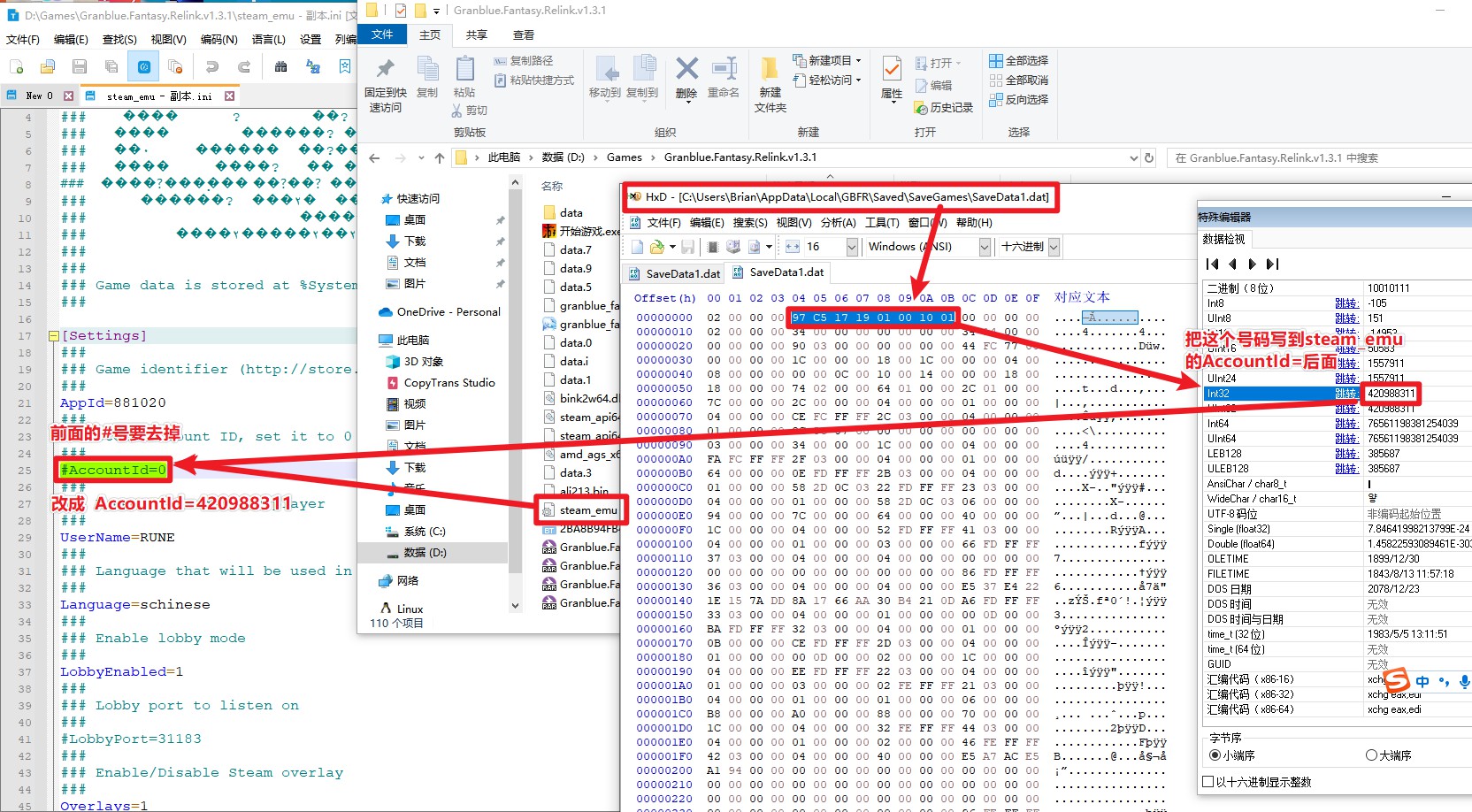This screenshot has height=812, width=1472.
Task: Click Replace icon in Notepad toolbar
Action: 313,66
